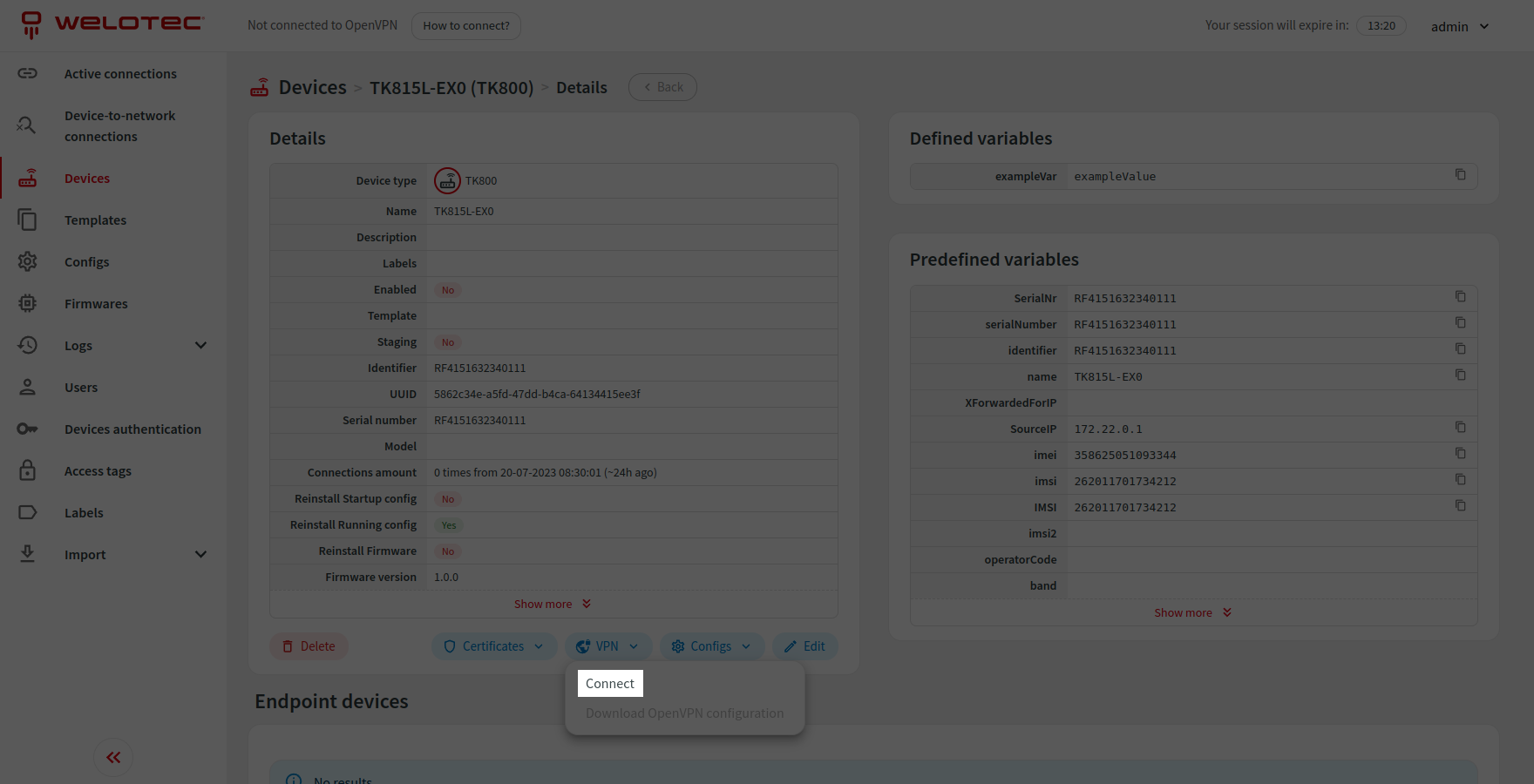
Task: Open the Certificates dropdown
Action: [493, 646]
